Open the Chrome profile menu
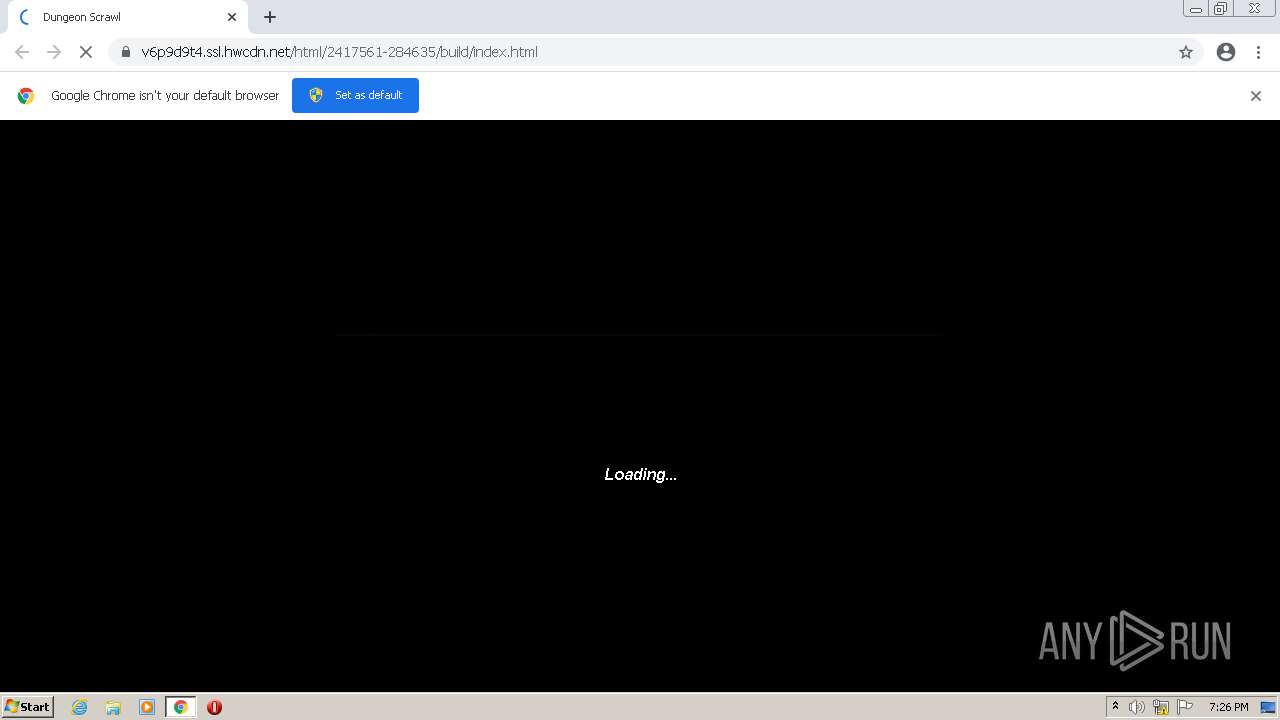 pyautogui.click(x=1226, y=52)
